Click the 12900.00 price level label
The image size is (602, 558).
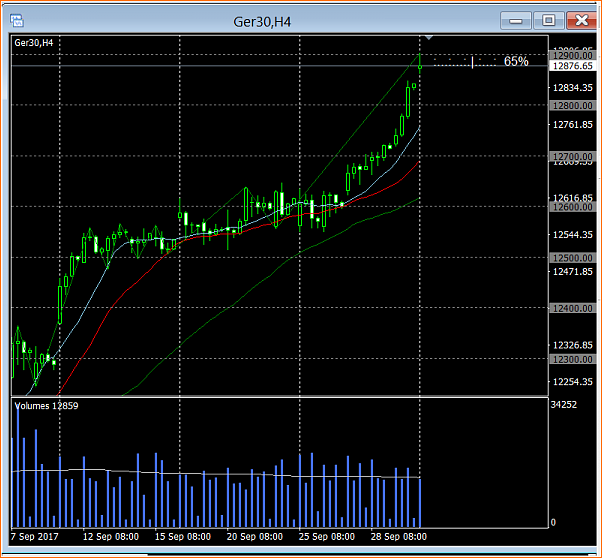572,55
